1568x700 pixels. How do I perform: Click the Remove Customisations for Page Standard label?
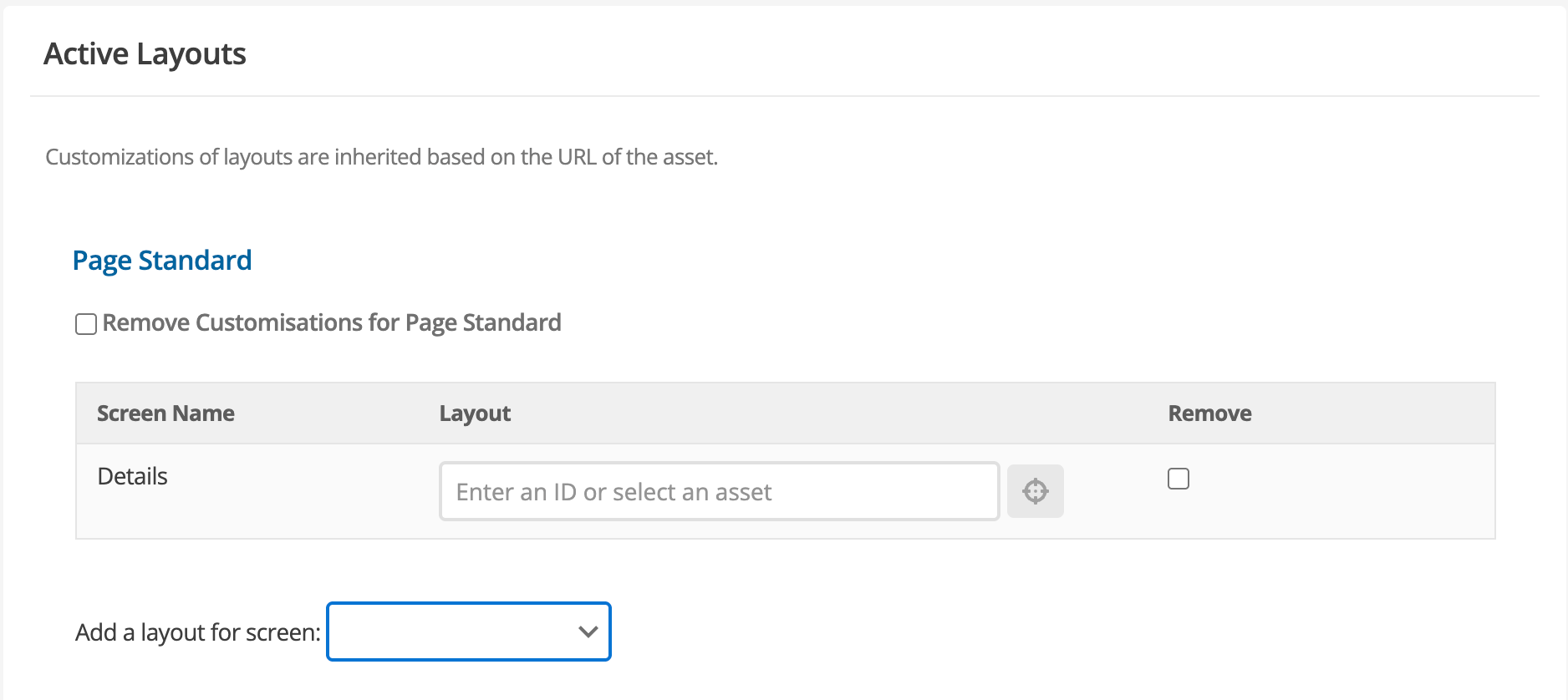331,322
